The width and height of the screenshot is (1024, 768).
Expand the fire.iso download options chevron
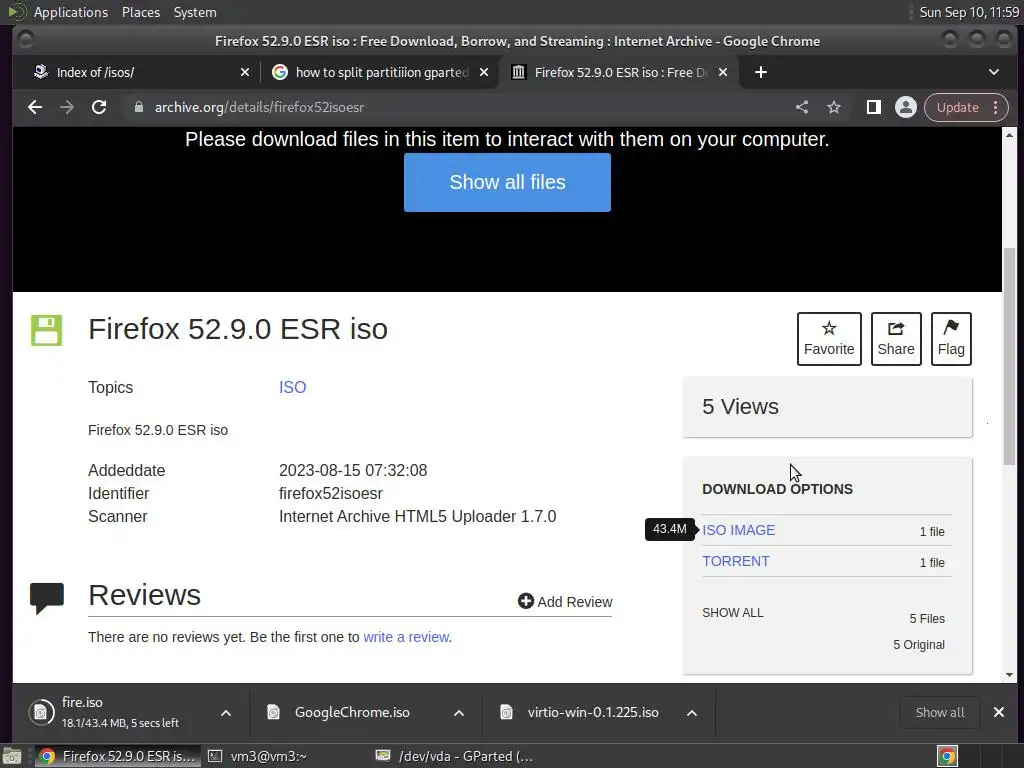pos(226,713)
